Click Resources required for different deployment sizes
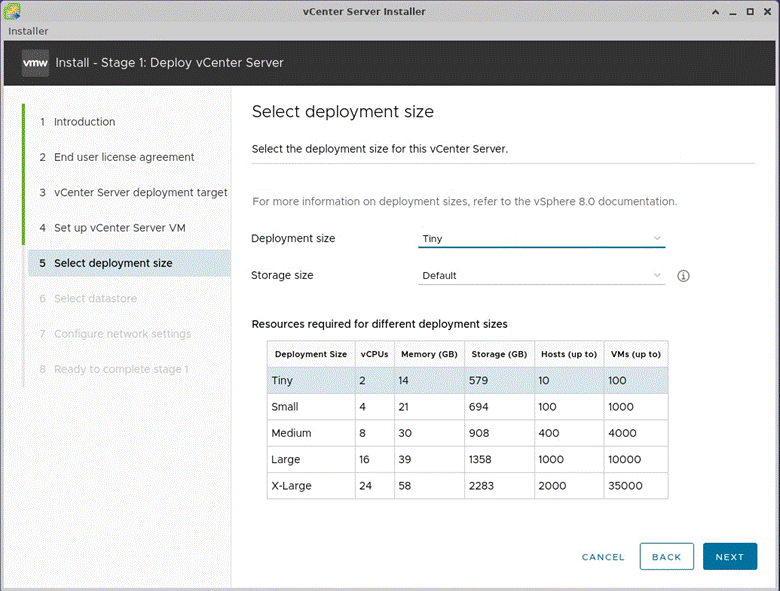The height and width of the screenshot is (591, 780). (x=380, y=324)
